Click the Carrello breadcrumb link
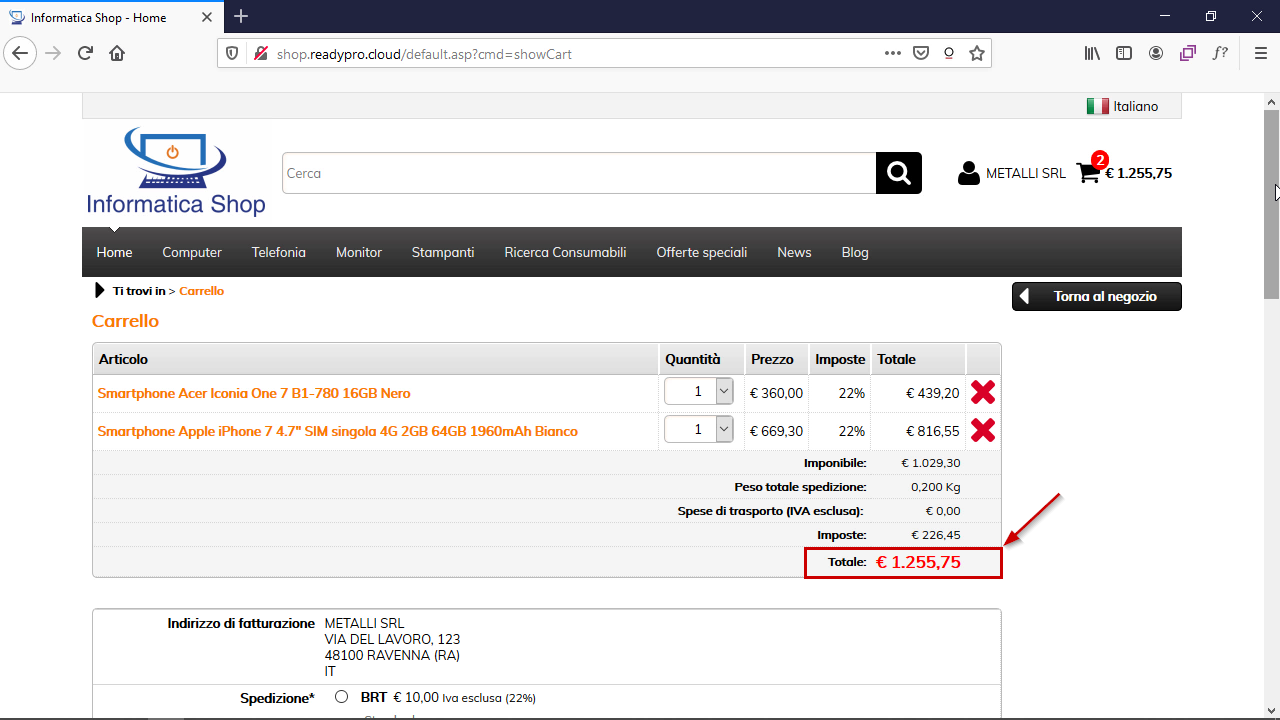This screenshot has width=1280, height=720. coord(201,291)
